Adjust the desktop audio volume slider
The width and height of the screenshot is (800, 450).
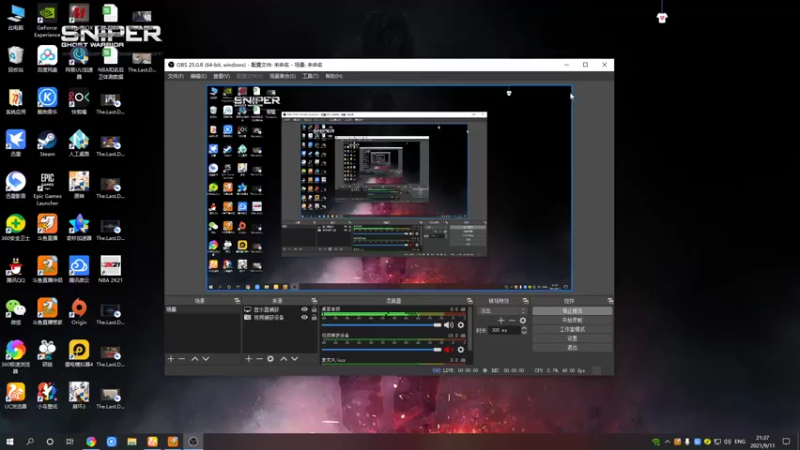tap(382, 325)
